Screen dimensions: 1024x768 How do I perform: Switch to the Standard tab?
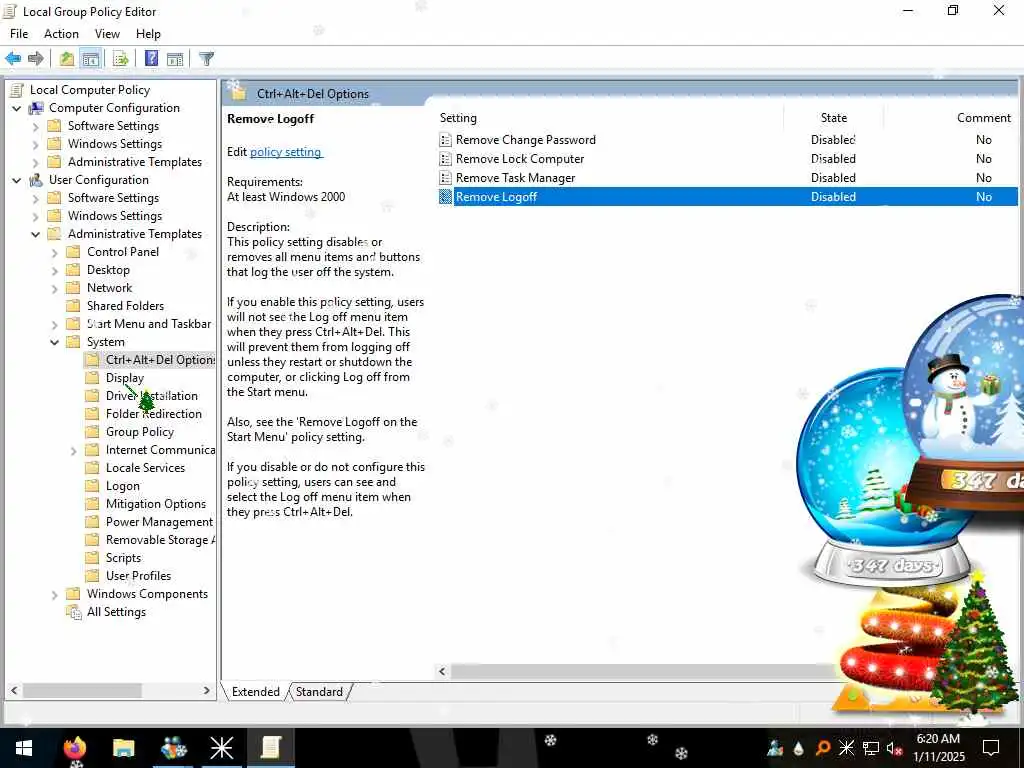point(319,692)
